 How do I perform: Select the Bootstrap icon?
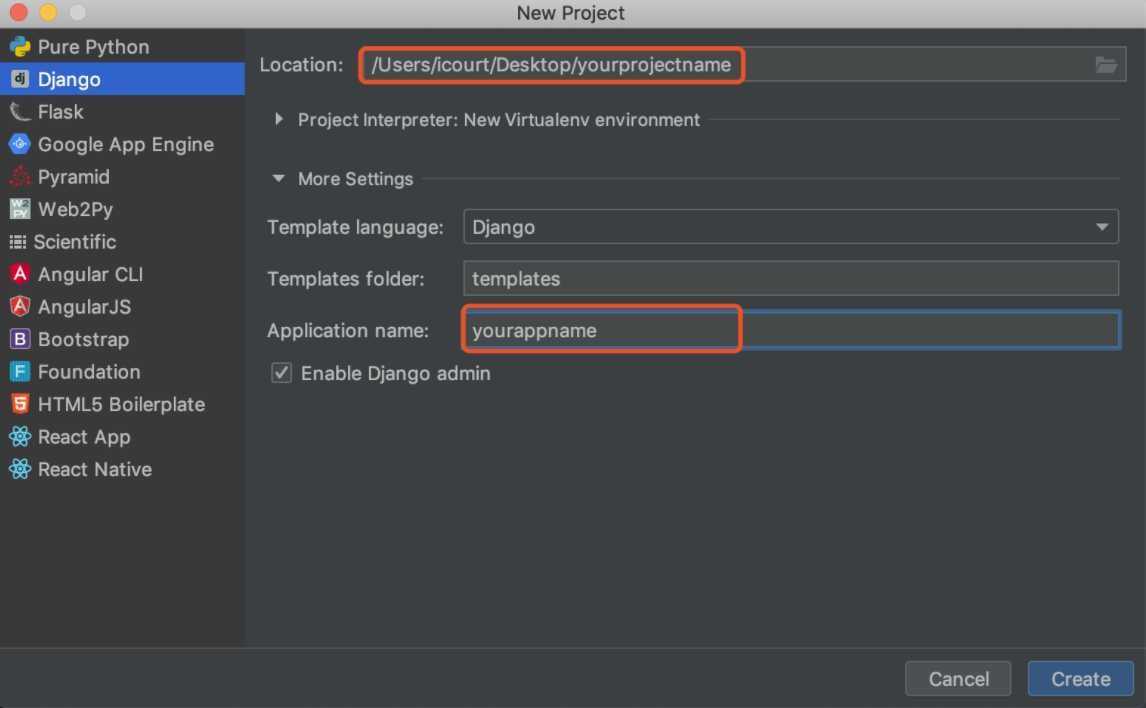coord(20,339)
